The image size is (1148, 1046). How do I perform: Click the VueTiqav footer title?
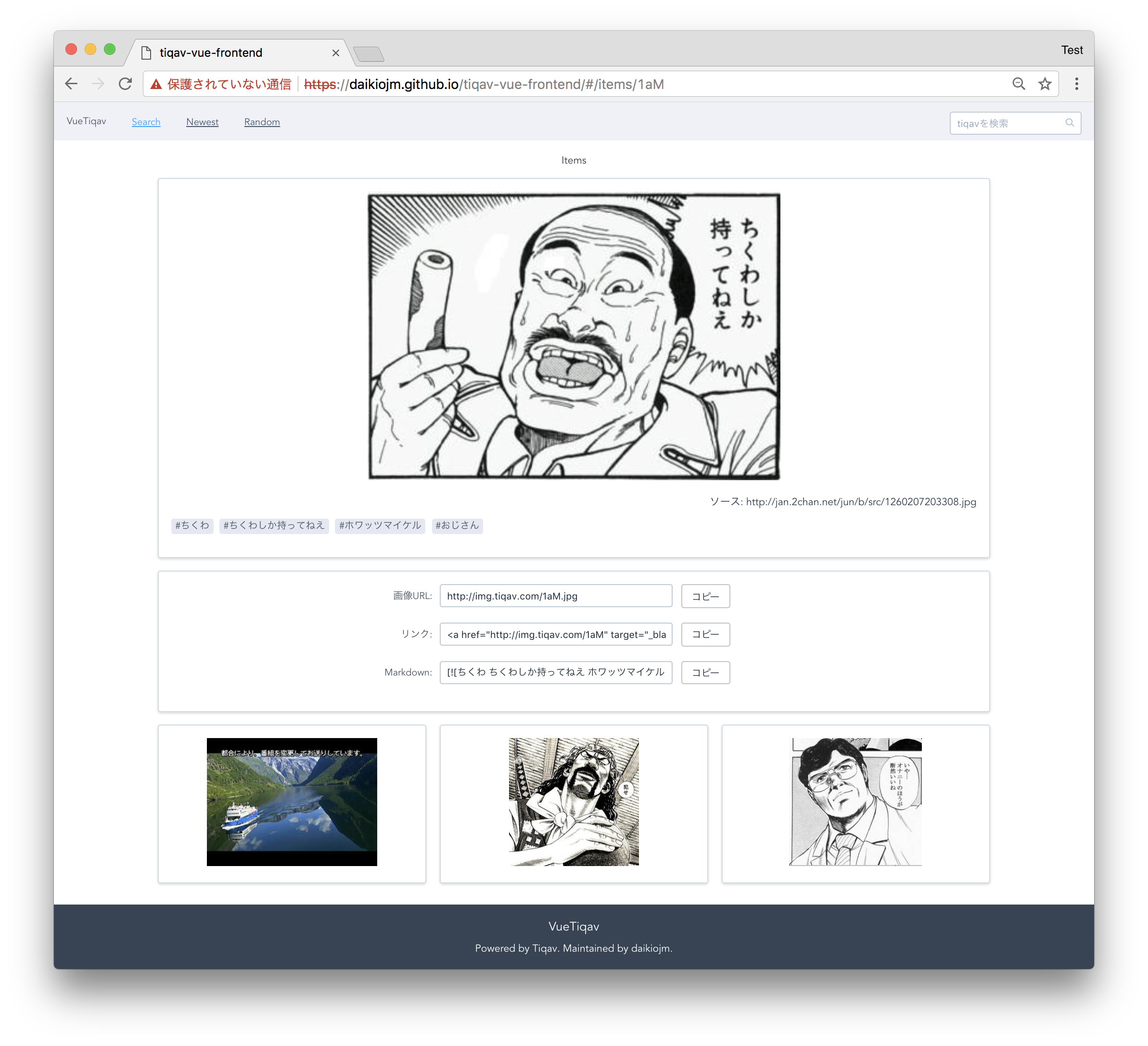coord(574,926)
